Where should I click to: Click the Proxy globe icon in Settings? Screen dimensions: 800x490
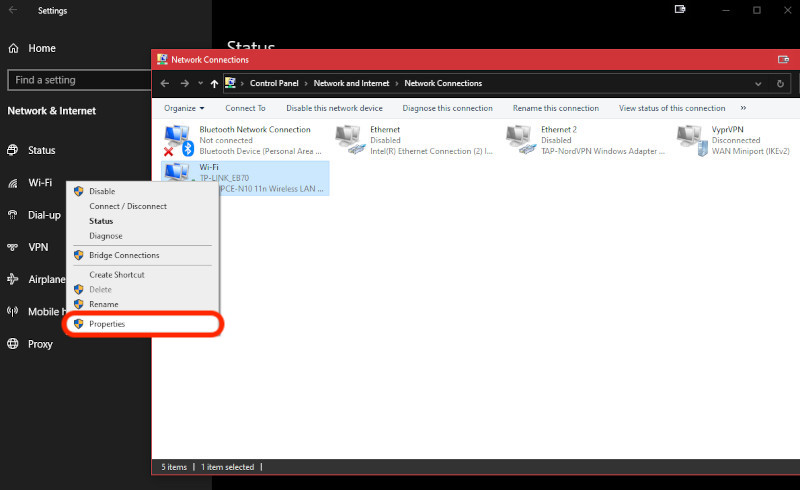point(13,344)
